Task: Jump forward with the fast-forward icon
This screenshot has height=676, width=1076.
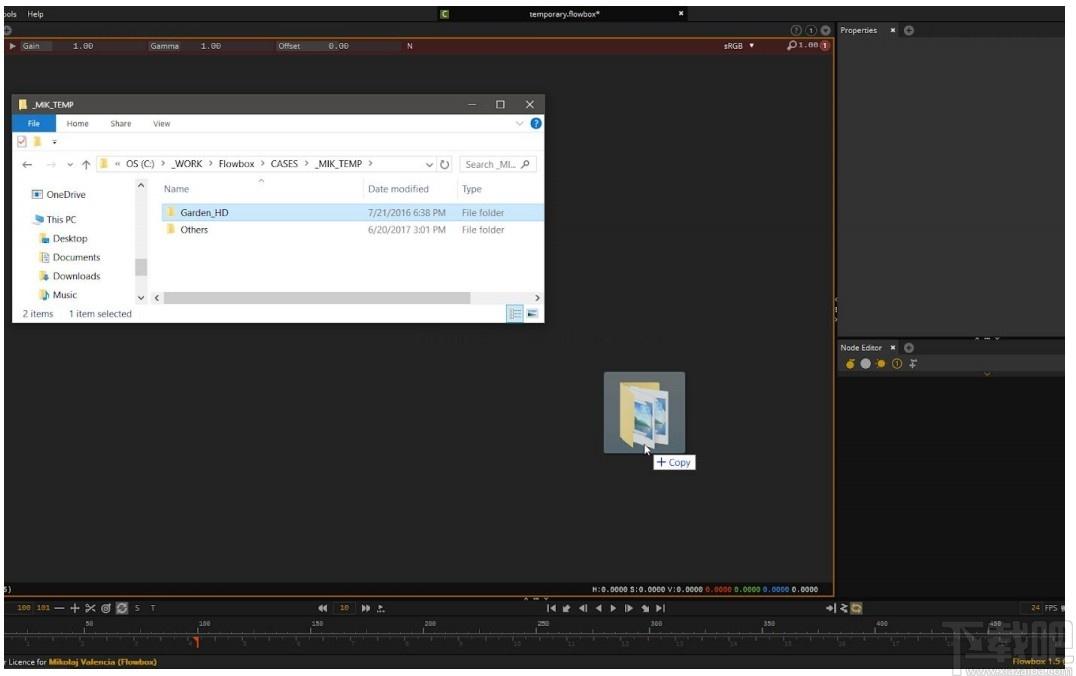Action: pos(365,608)
